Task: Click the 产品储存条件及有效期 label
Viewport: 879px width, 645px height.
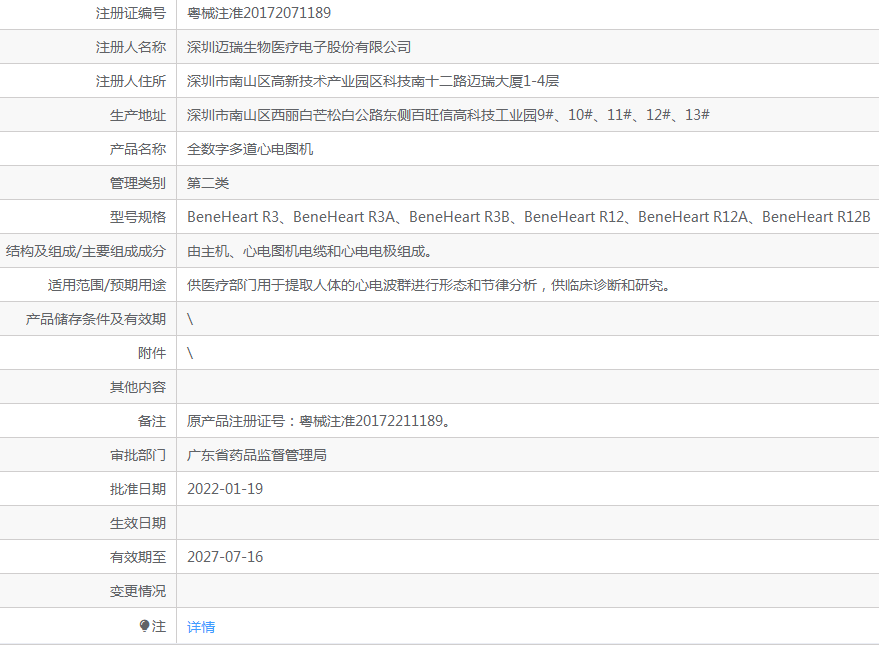Action: (96, 319)
